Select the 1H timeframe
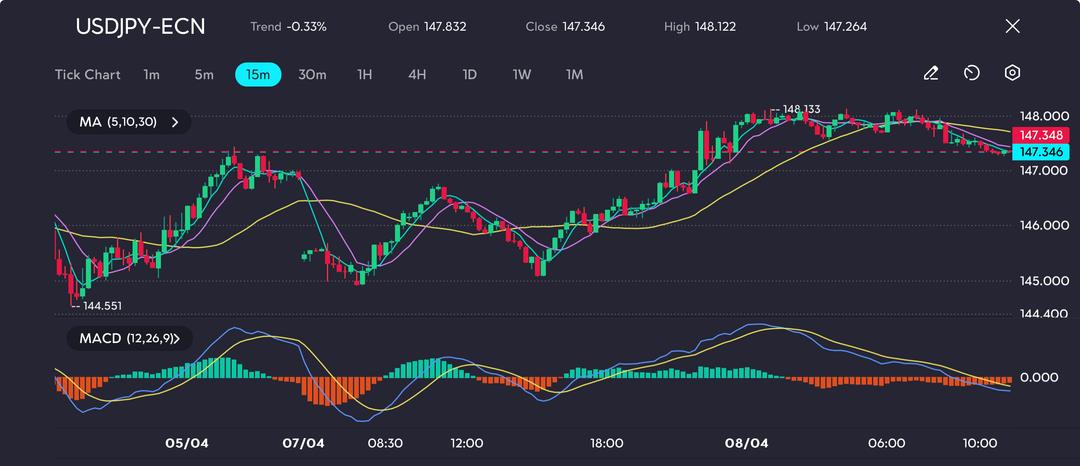The image size is (1080, 466). point(364,74)
